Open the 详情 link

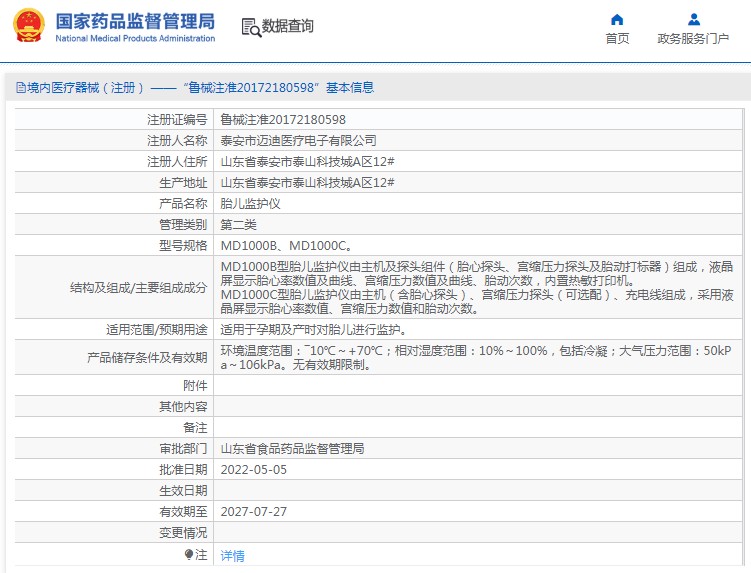click(232, 555)
